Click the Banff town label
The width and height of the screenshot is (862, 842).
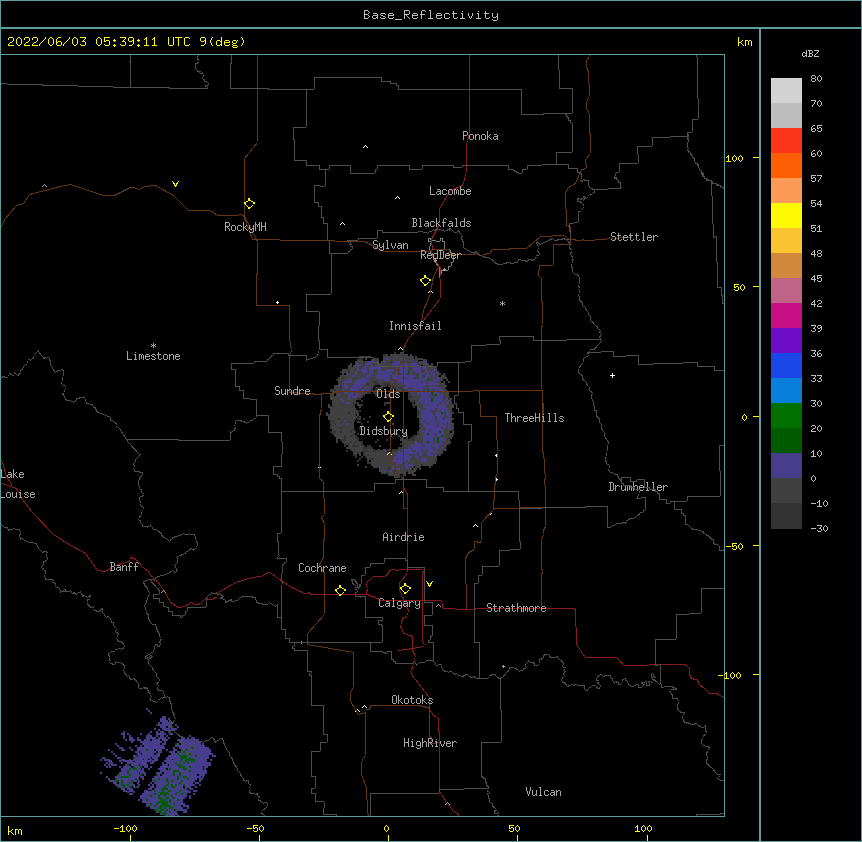124,567
